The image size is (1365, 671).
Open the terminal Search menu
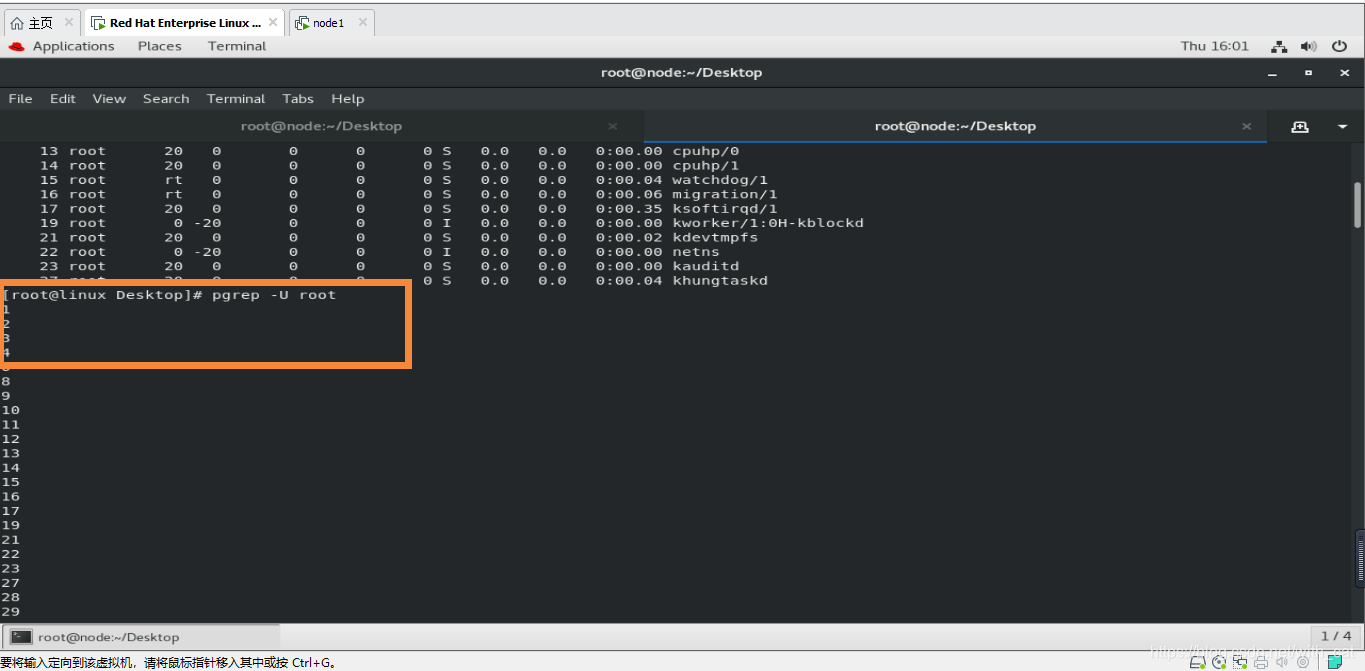(x=166, y=99)
